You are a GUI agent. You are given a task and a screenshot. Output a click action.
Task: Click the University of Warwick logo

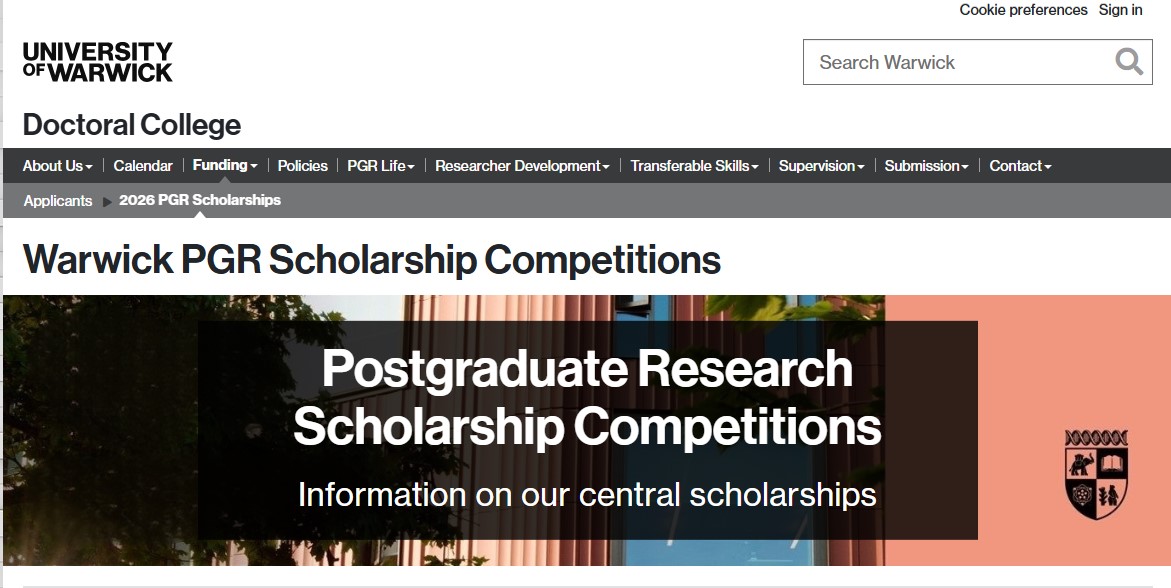(98, 62)
